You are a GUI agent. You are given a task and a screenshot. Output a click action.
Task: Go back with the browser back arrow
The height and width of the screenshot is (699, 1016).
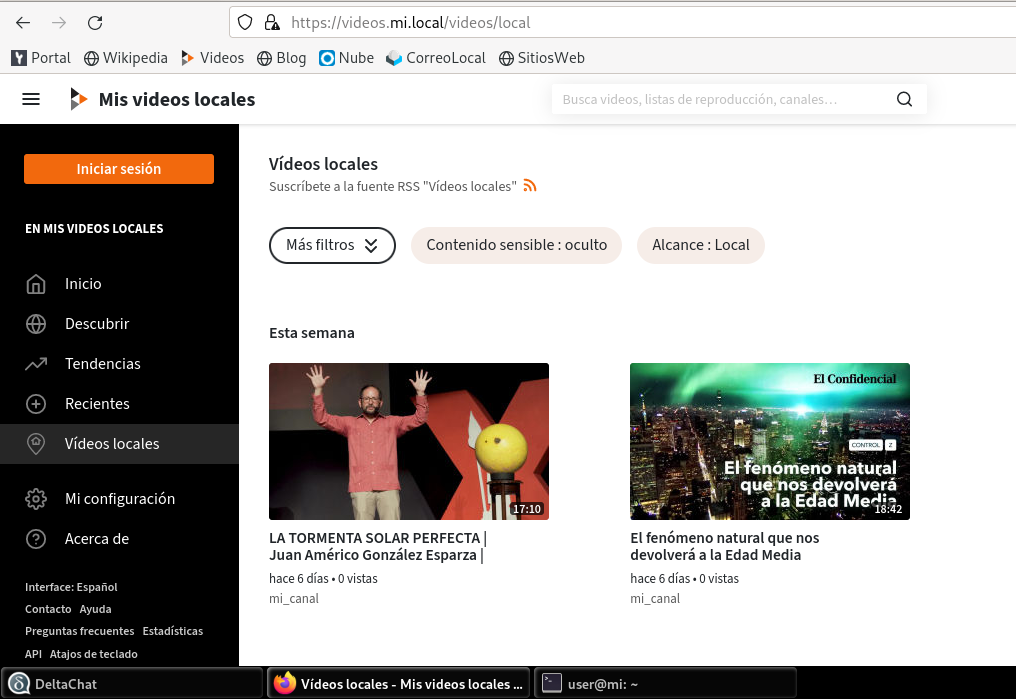point(23,23)
